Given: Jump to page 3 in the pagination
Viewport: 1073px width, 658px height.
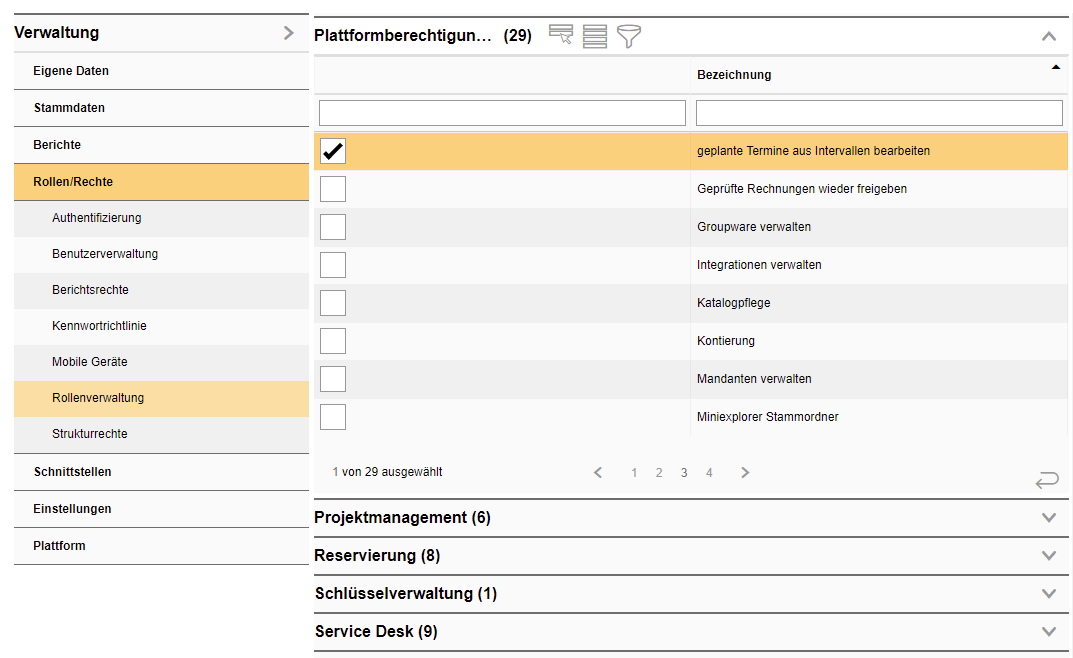Looking at the screenshot, I should point(684,473).
